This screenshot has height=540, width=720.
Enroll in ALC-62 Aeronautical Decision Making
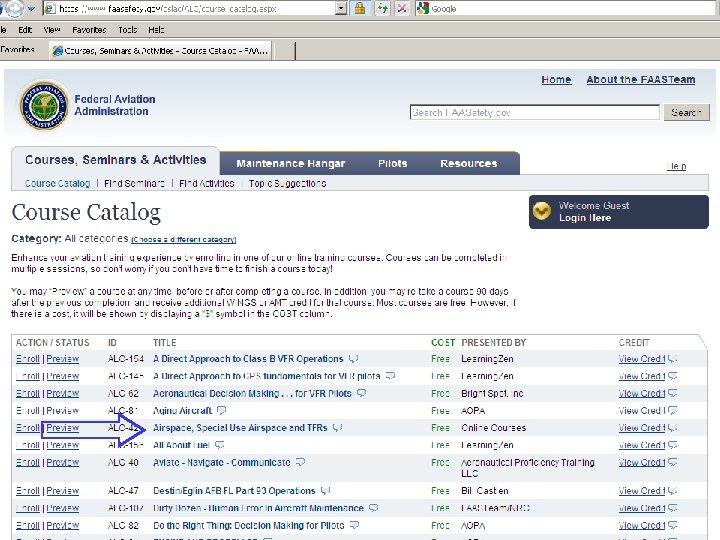point(28,393)
